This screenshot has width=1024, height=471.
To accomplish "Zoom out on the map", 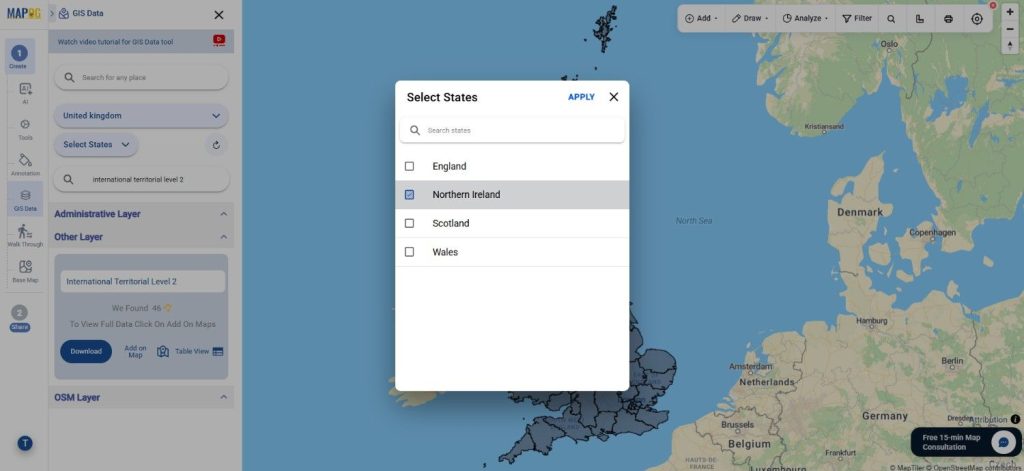I will 1010,29.
